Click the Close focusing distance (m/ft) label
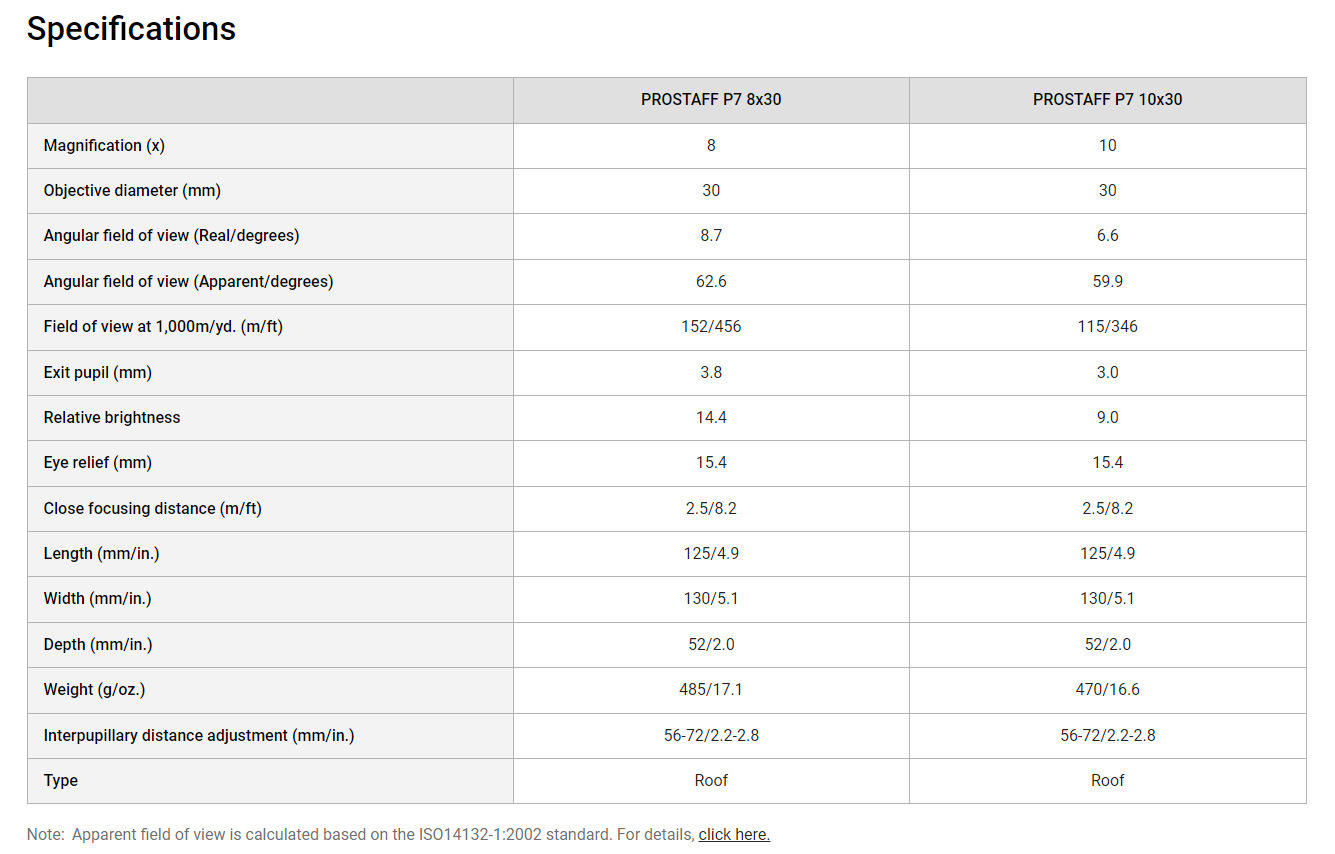The width and height of the screenshot is (1335, 854). (x=152, y=508)
